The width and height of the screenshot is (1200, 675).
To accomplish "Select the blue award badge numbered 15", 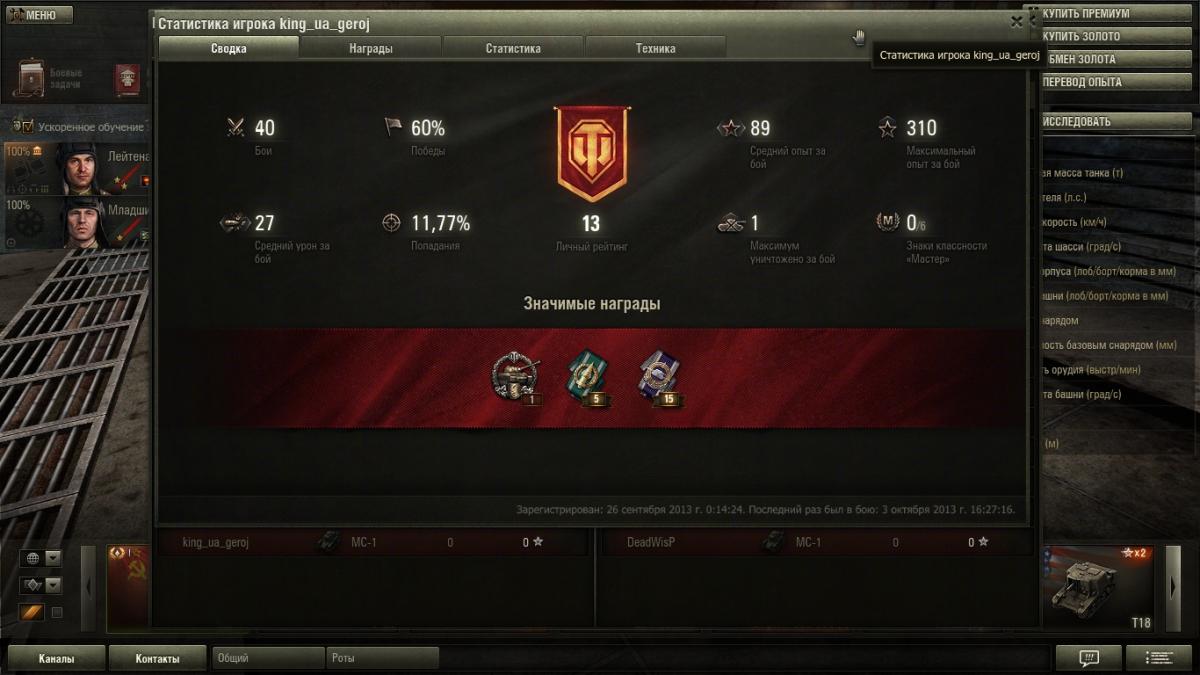I will point(659,378).
